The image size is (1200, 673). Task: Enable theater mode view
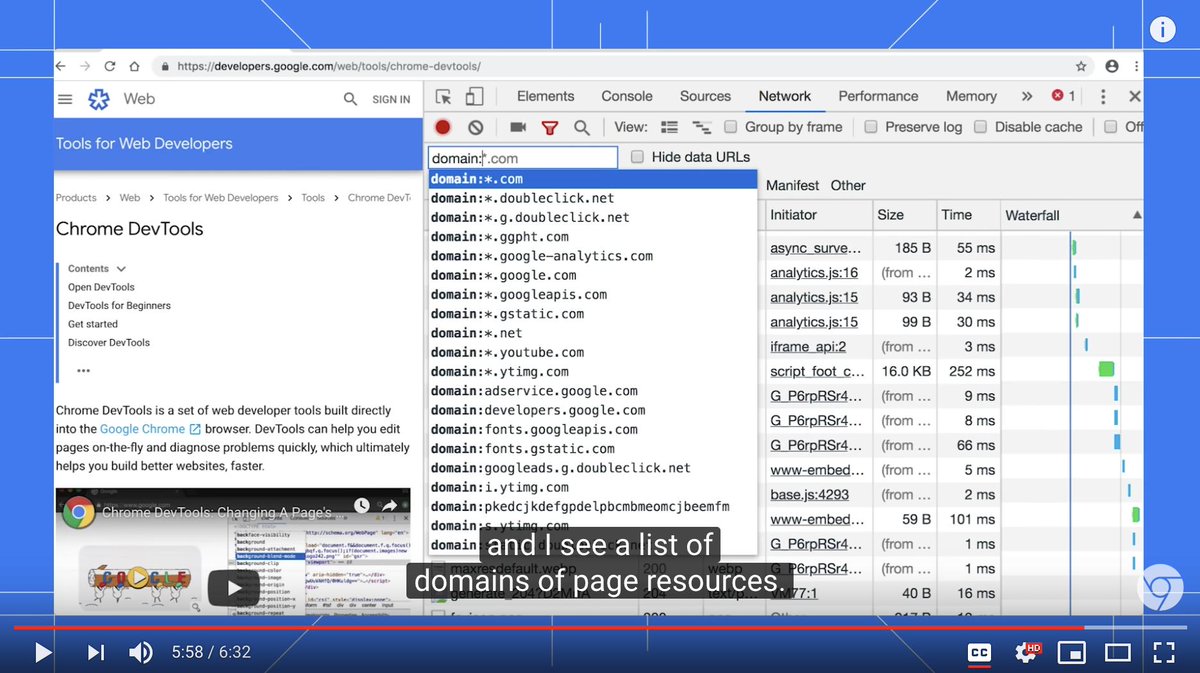[1117, 653]
